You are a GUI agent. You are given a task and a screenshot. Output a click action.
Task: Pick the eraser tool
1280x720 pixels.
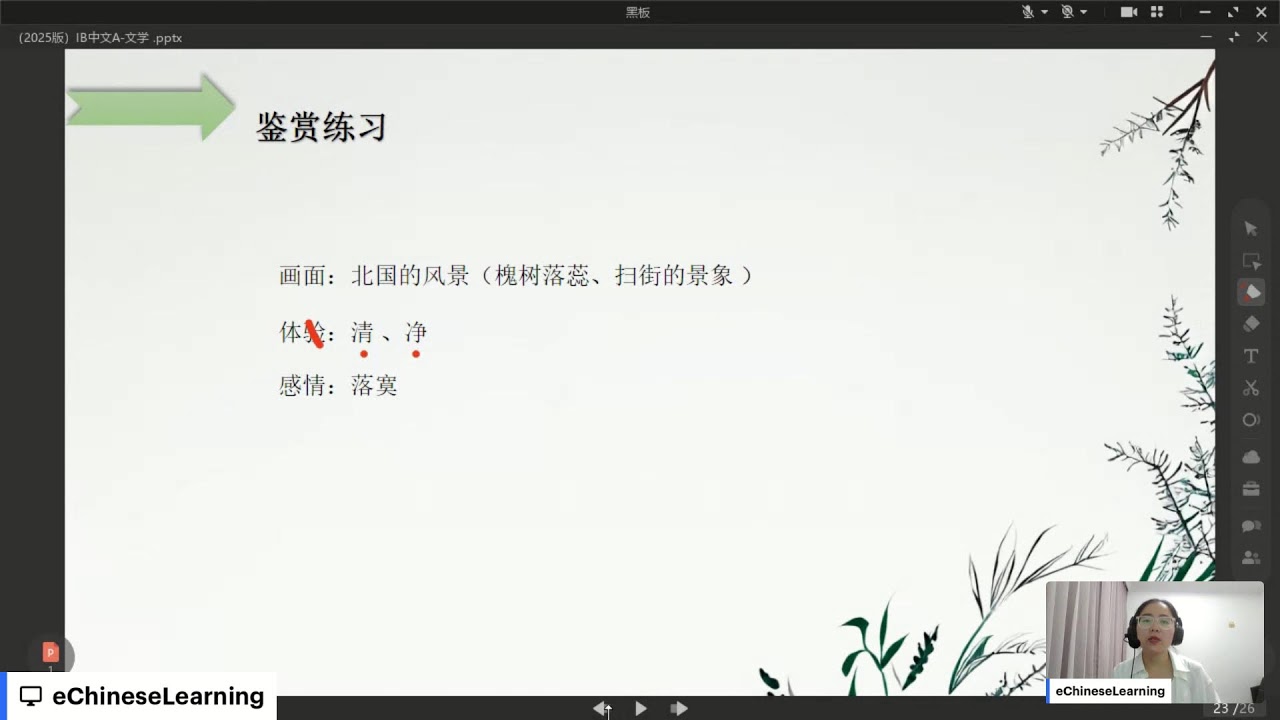1250,324
